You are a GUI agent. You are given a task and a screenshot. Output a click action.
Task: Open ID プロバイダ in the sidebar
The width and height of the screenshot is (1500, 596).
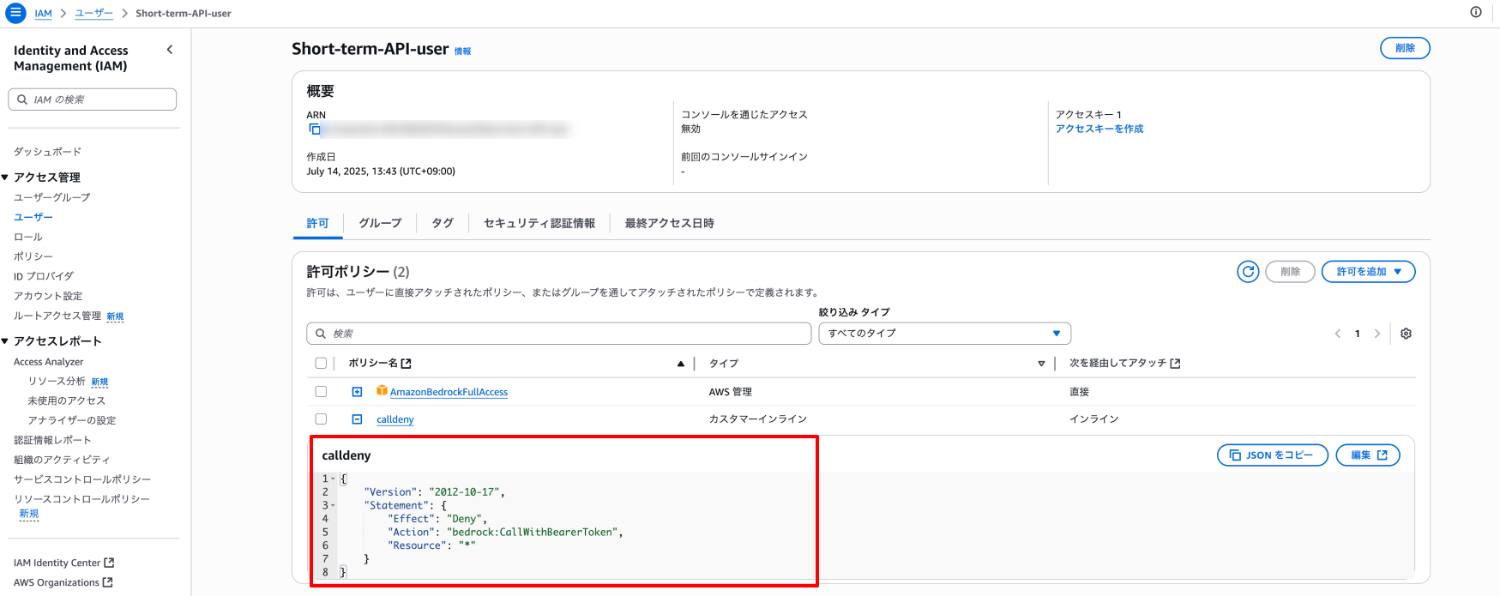point(43,276)
